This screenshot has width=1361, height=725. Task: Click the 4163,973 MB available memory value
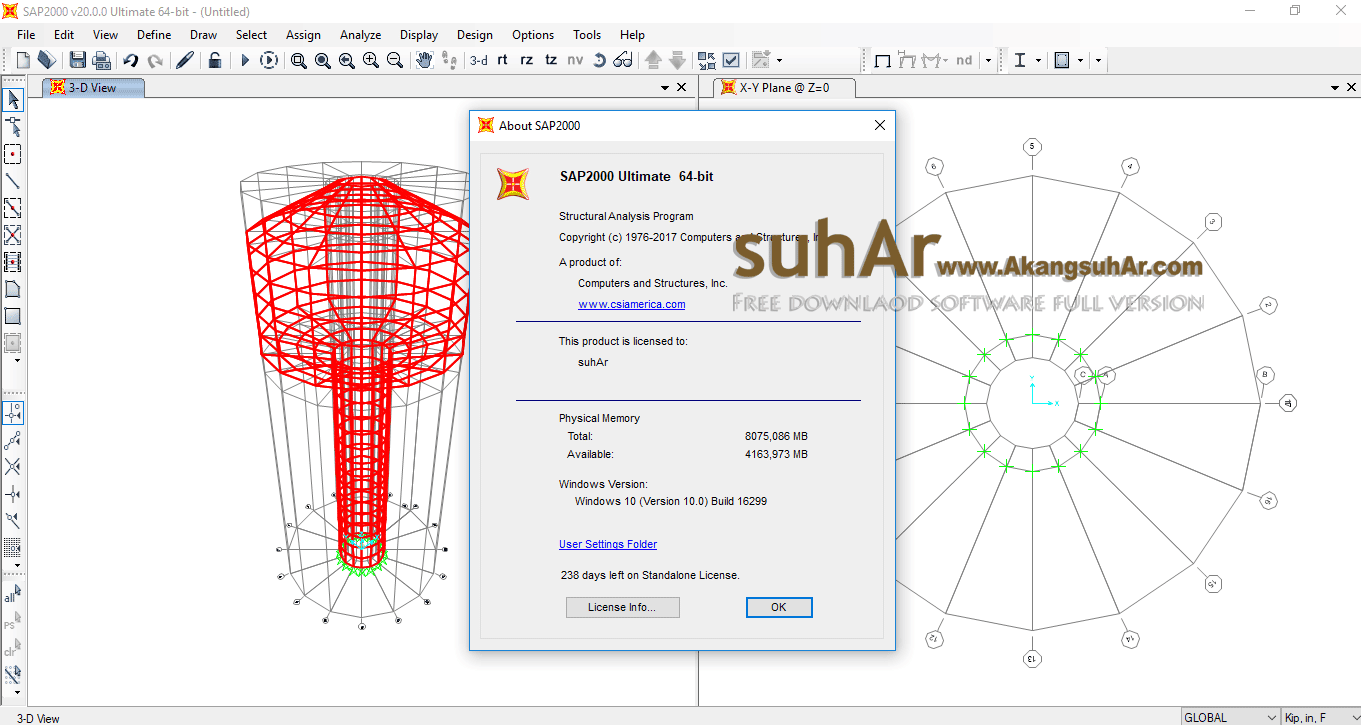[x=776, y=454]
